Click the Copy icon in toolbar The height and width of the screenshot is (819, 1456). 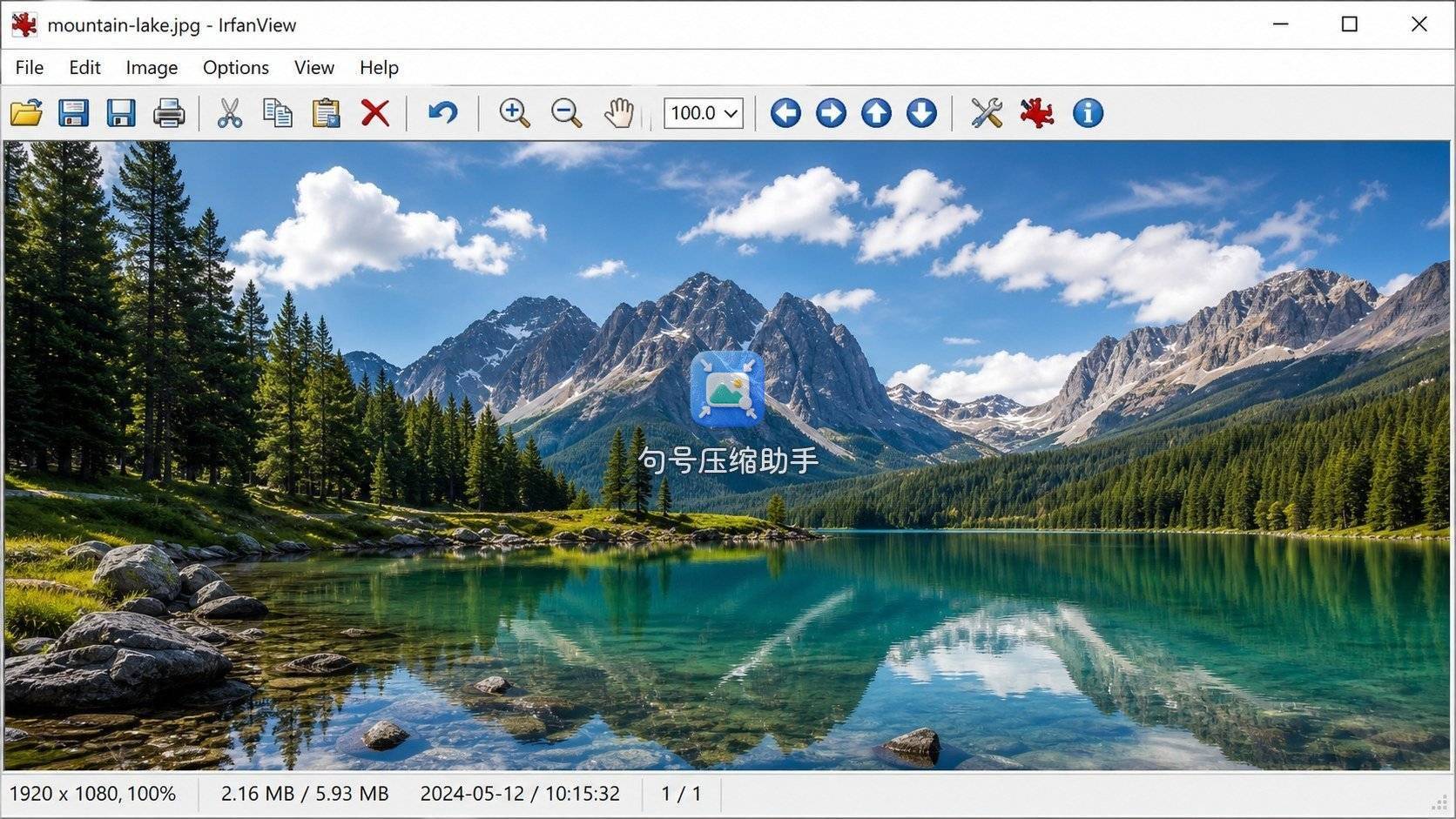coord(278,113)
